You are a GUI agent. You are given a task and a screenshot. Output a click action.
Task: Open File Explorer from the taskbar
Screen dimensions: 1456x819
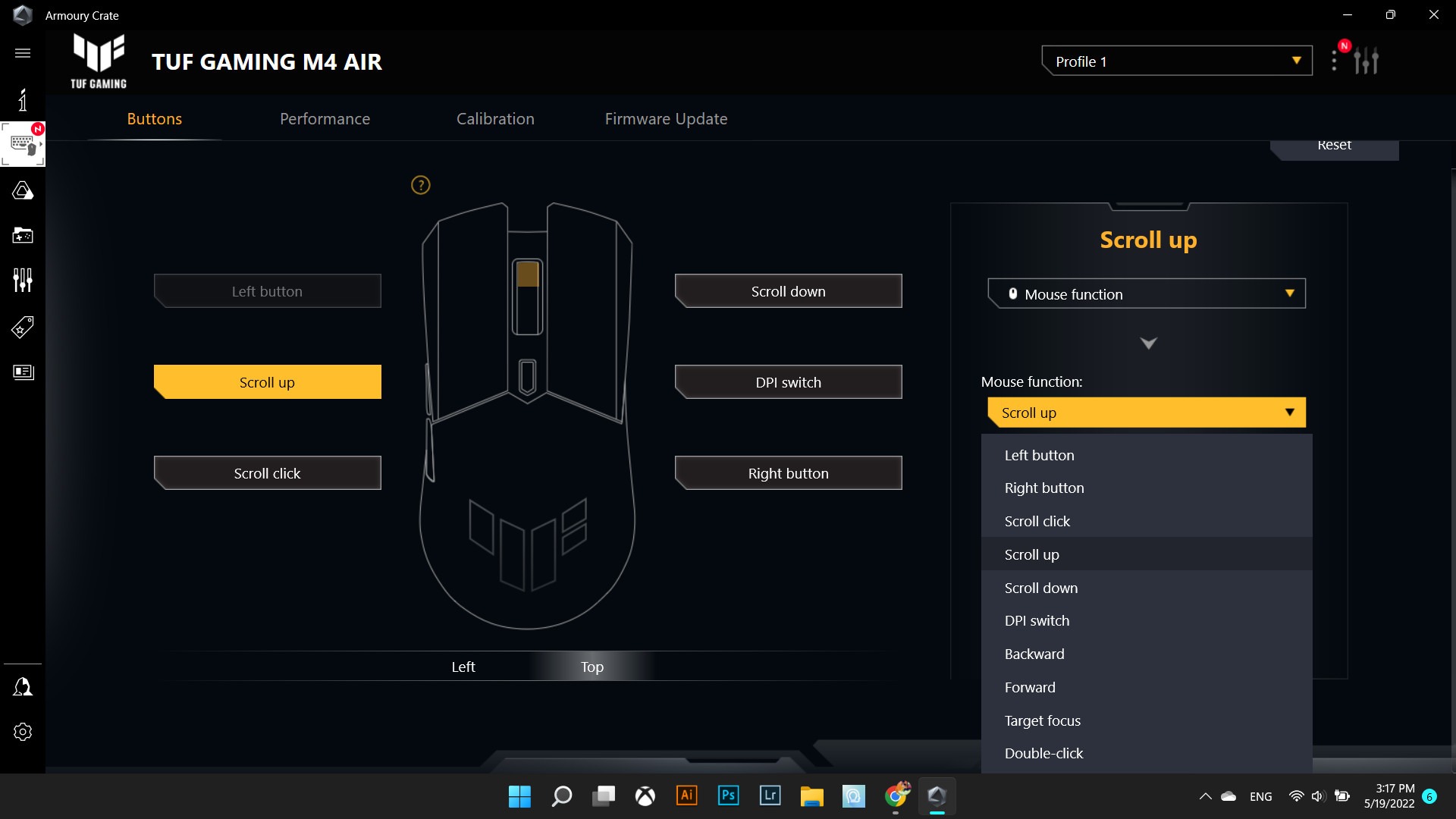(811, 796)
